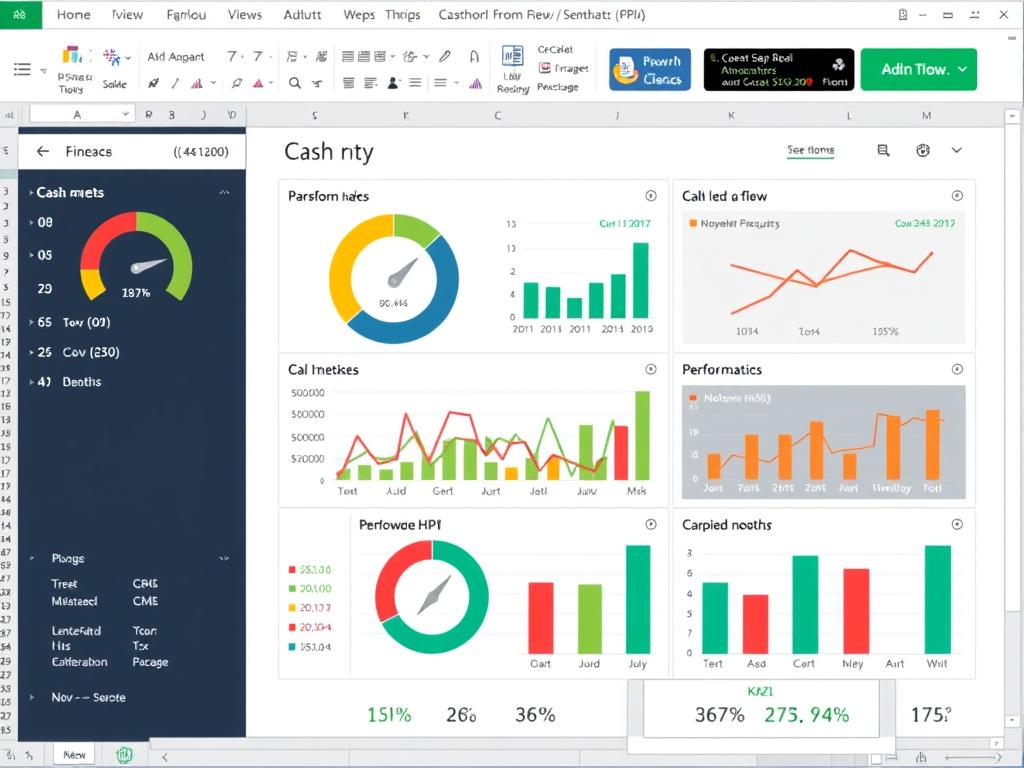The width and height of the screenshot is (1024, 768).
Task: Click the hamburger list icon at ribbon's far left
Action: 20,69
